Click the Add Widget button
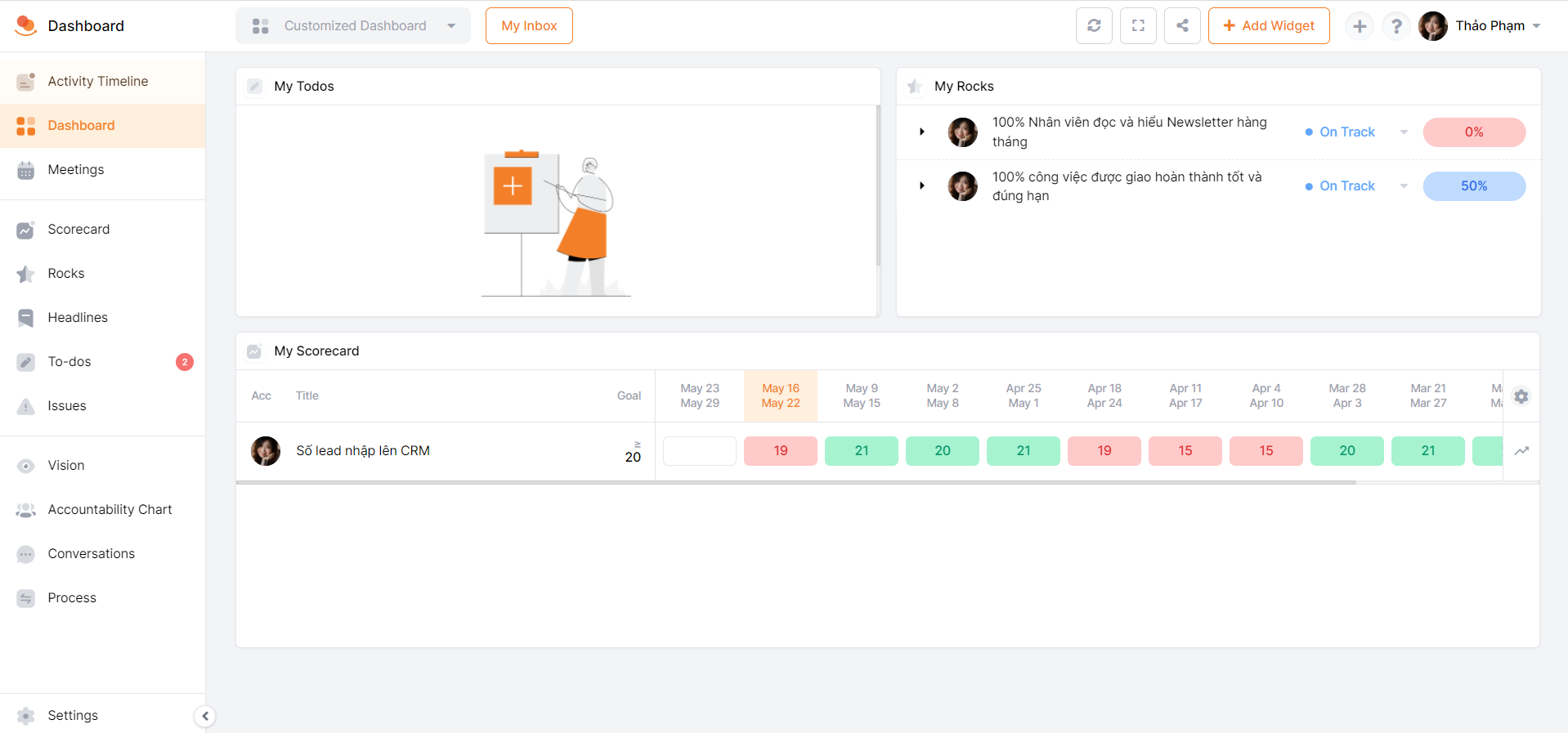Image resolution: width=1568 pixels, height=733 pixels. (1269, 26)
